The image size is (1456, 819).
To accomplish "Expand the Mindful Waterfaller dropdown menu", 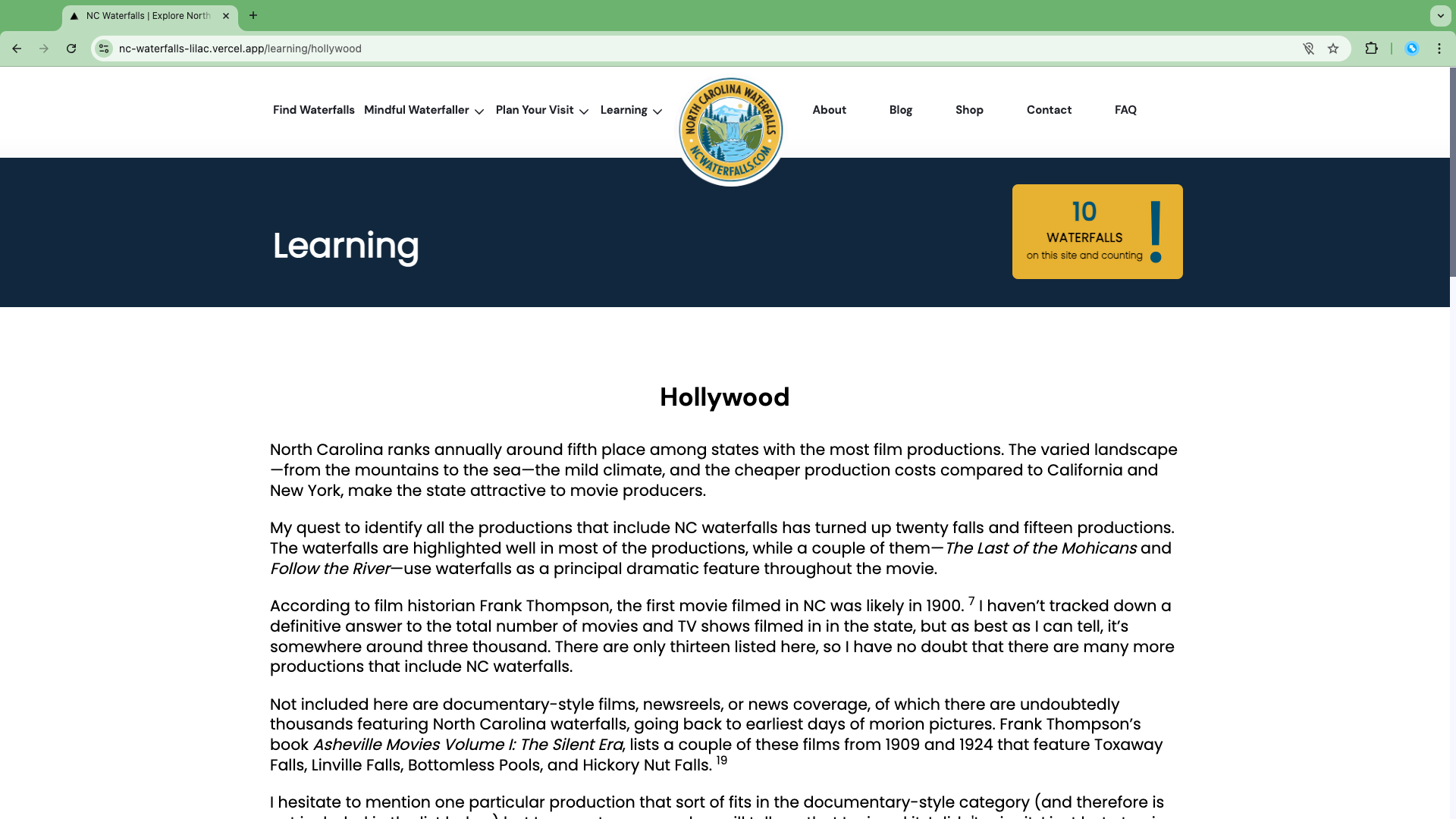I will (x=424, y=110).
